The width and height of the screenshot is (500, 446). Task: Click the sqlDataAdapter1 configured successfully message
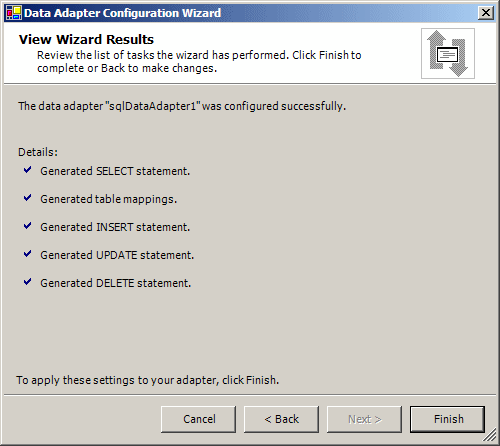tap(182, 106)
